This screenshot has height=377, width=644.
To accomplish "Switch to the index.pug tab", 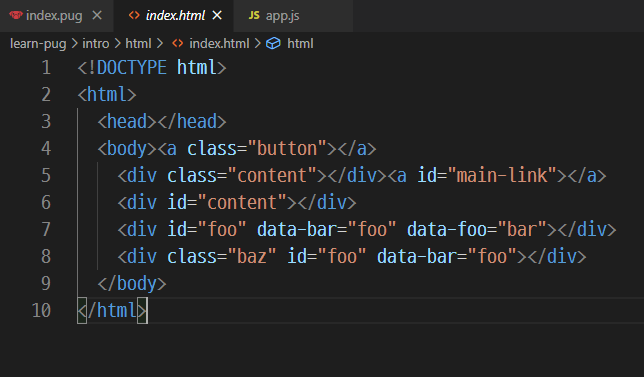I will [x=57, y=16].
